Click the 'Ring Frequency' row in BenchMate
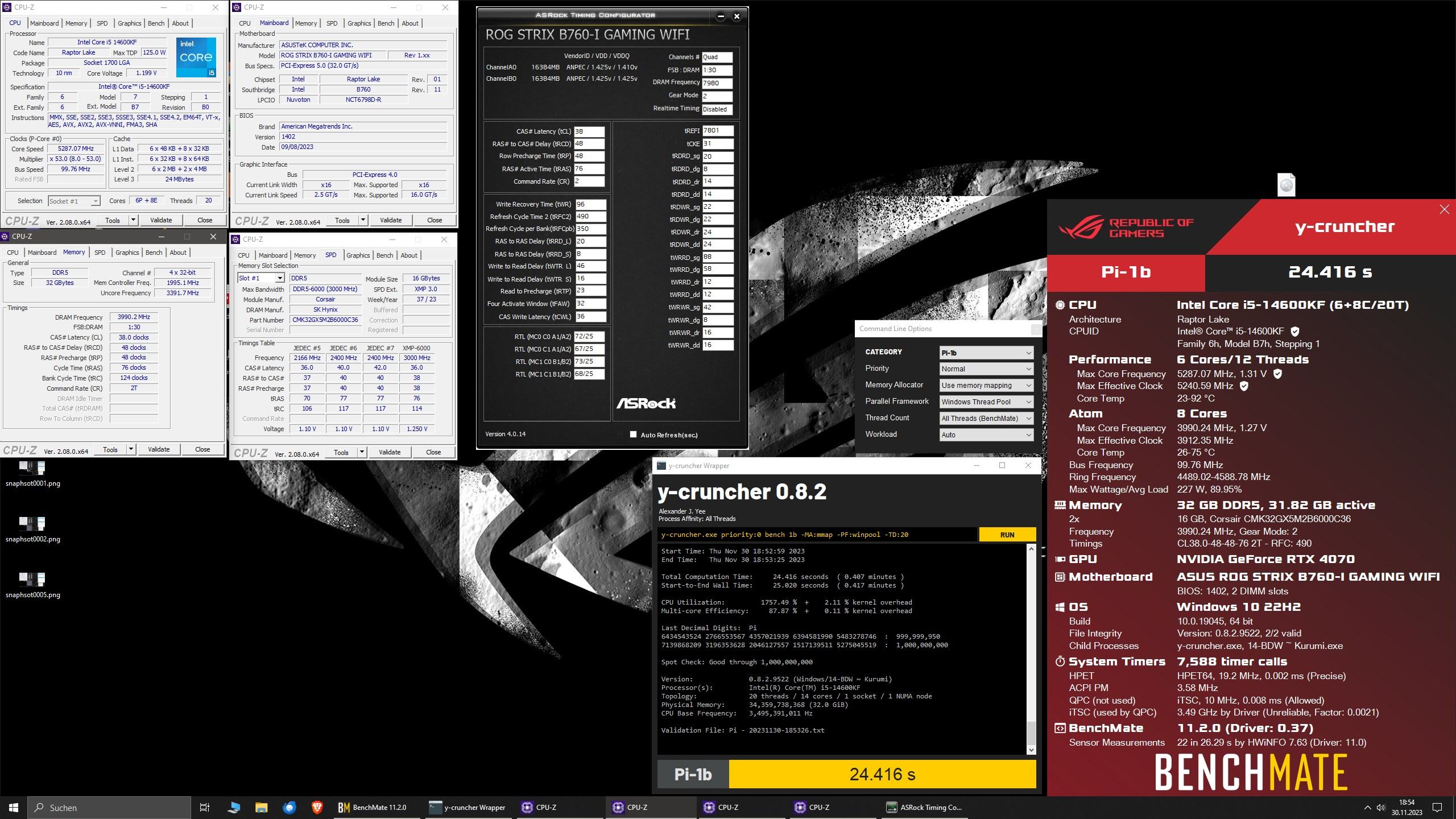This screenshot has width=1456, height=819. [x=1169, y=477]
